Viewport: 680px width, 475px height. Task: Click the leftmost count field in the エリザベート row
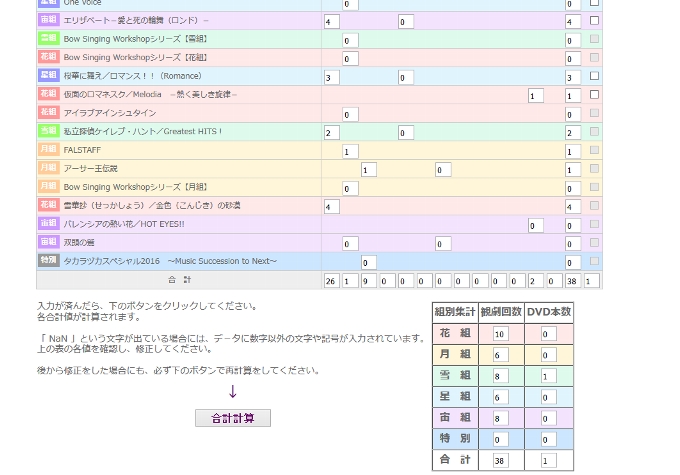332,22
